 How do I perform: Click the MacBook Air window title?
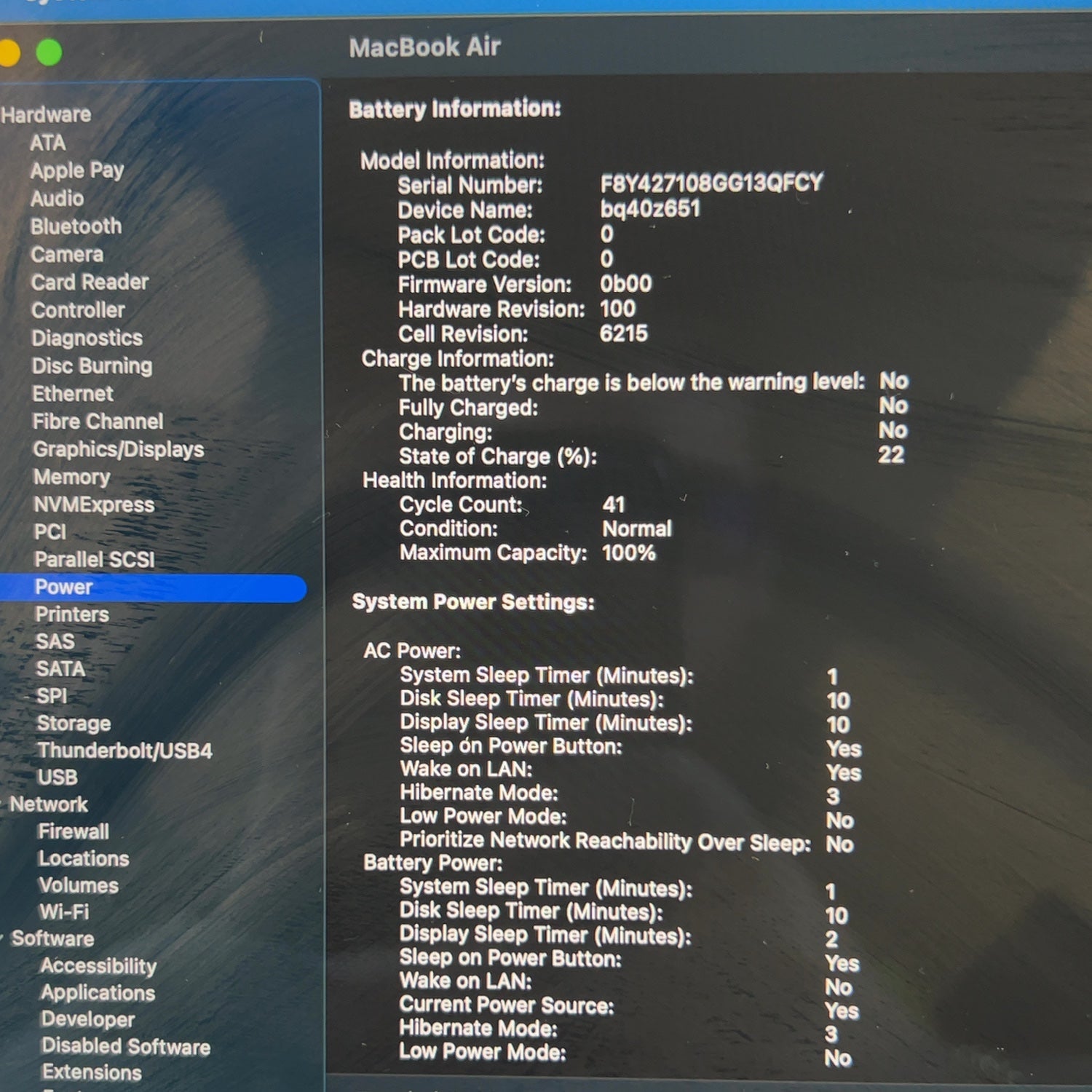(x=424, y=47)
